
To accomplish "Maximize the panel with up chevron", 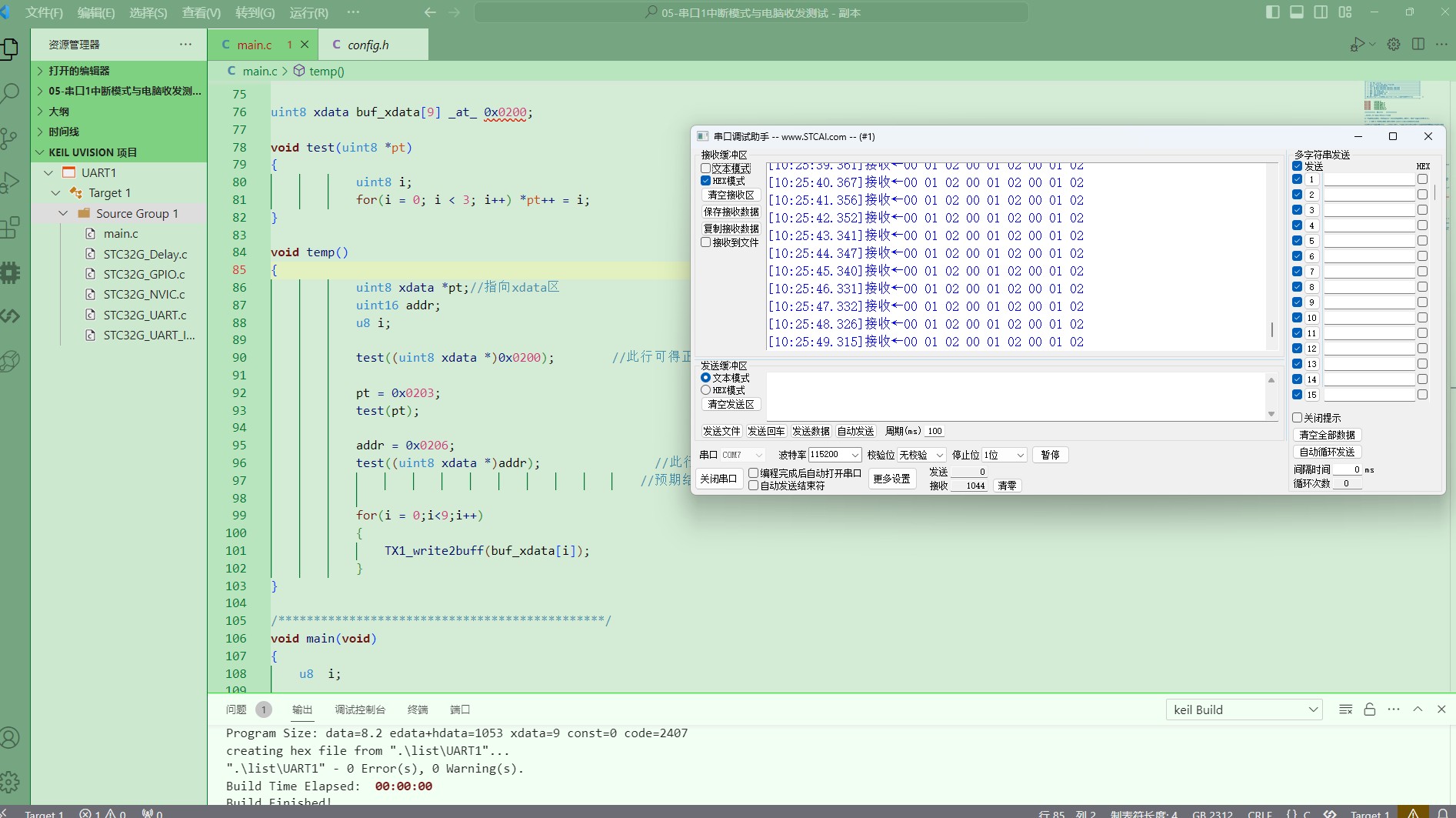I will tap(1418, 709).
